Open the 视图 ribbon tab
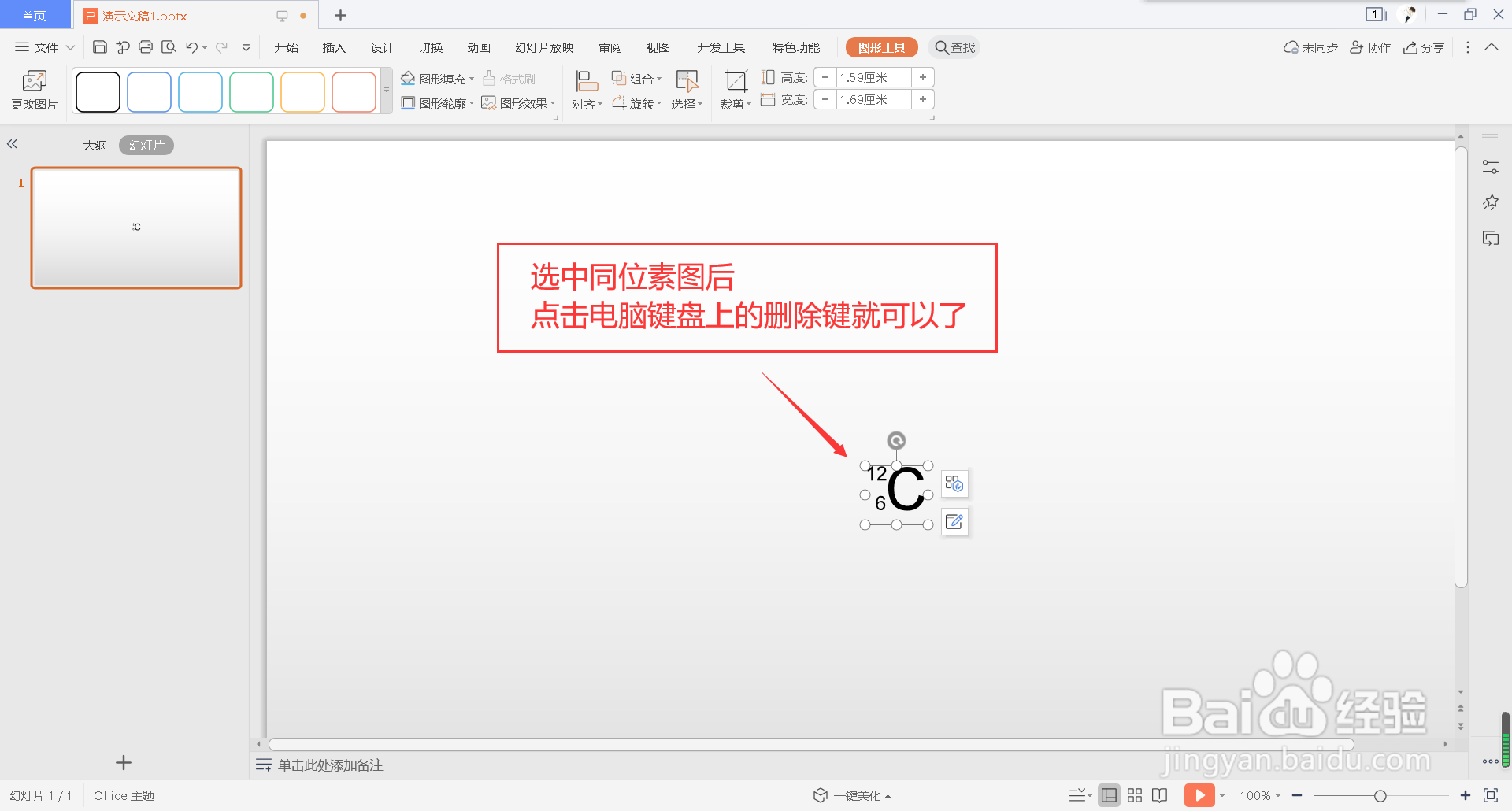 658,47
